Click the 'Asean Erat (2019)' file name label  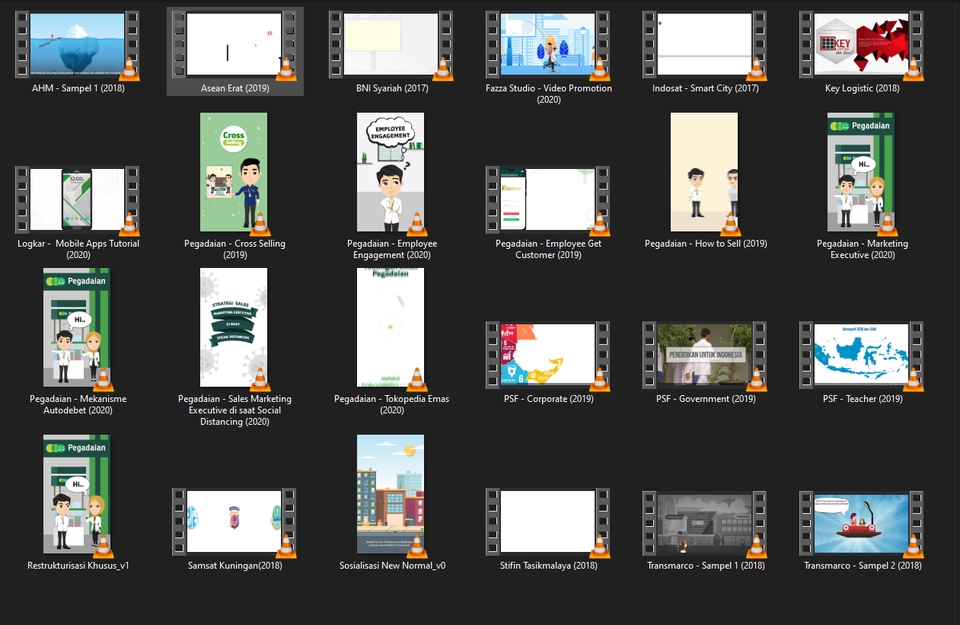pyautogui.click(x=235, y=88)
